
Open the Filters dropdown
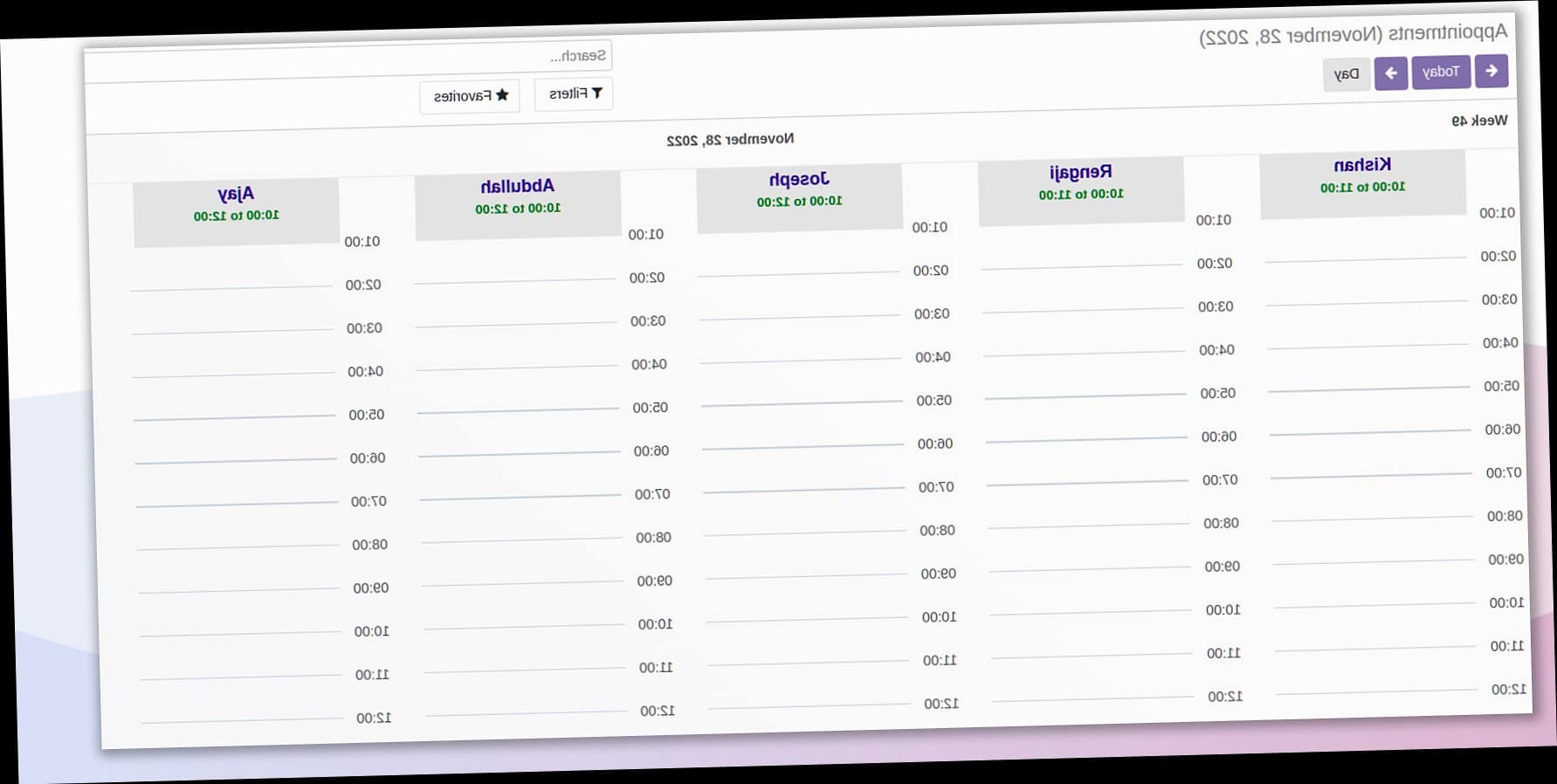pyautogui.click(x=574, y=93)
